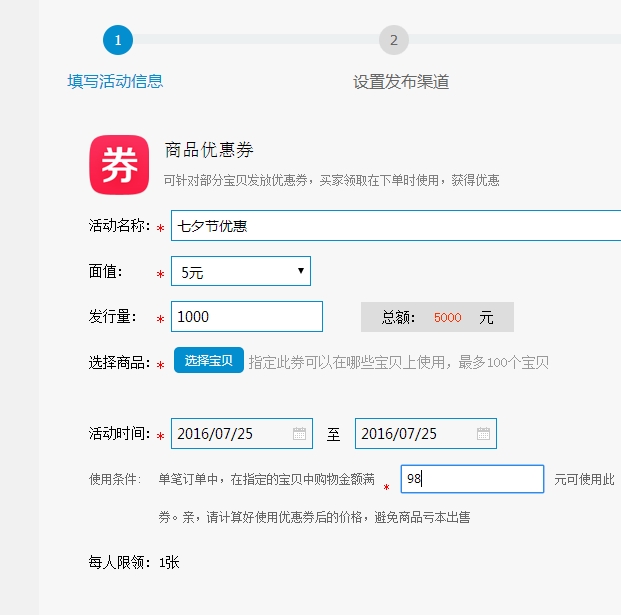Screen dimensions: 621x615
Task: Click the 总额 5000 元 total box
Action: pos(437,317)
